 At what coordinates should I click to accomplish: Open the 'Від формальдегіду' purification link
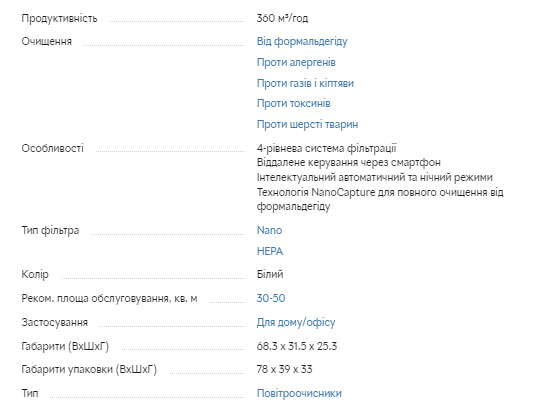point(302,41)
